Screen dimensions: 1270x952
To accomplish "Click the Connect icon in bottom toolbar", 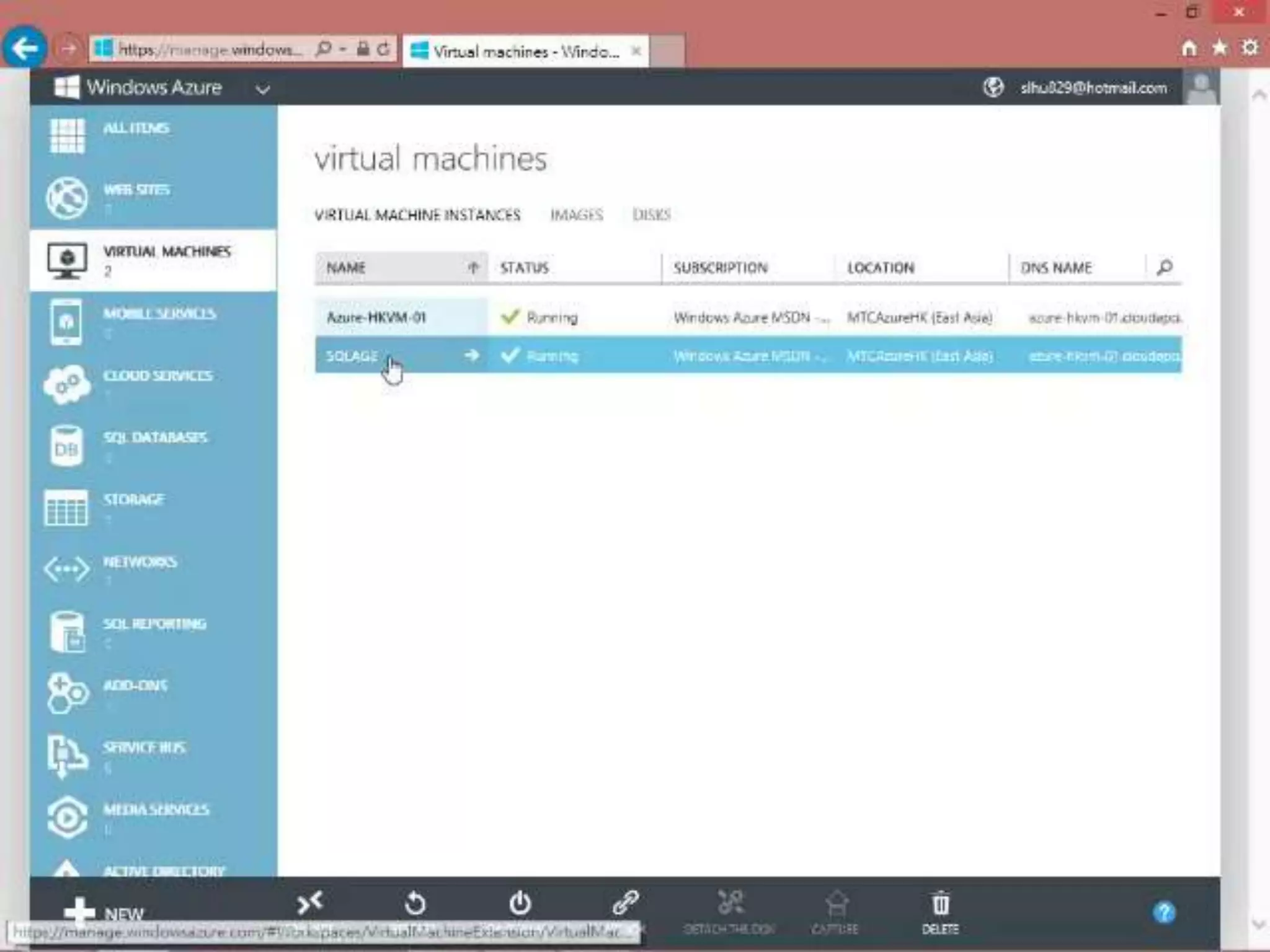I will (x=309, y=904).
